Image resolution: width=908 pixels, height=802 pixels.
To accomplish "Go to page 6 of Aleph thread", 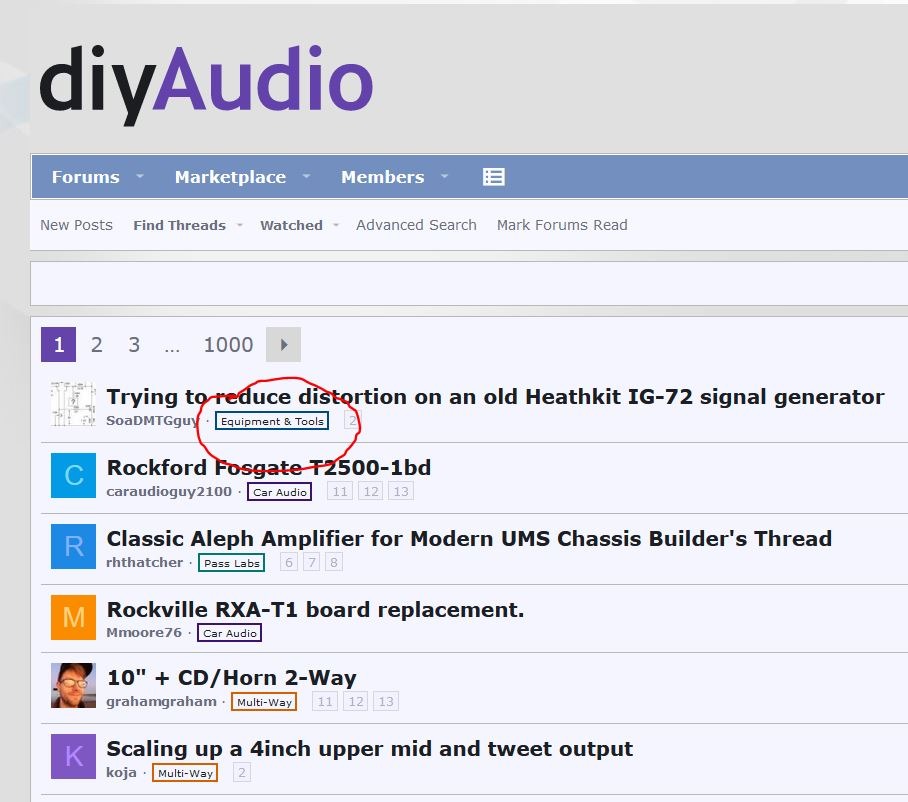I will 289,562.
